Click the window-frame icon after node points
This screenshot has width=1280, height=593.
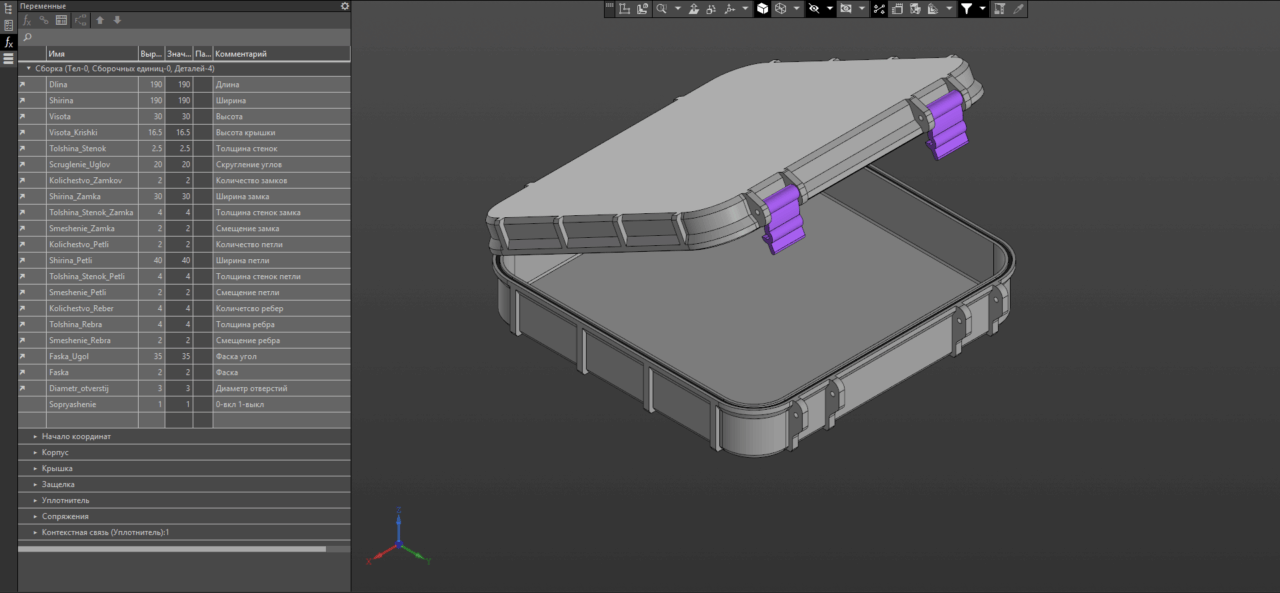click(897, 9)
